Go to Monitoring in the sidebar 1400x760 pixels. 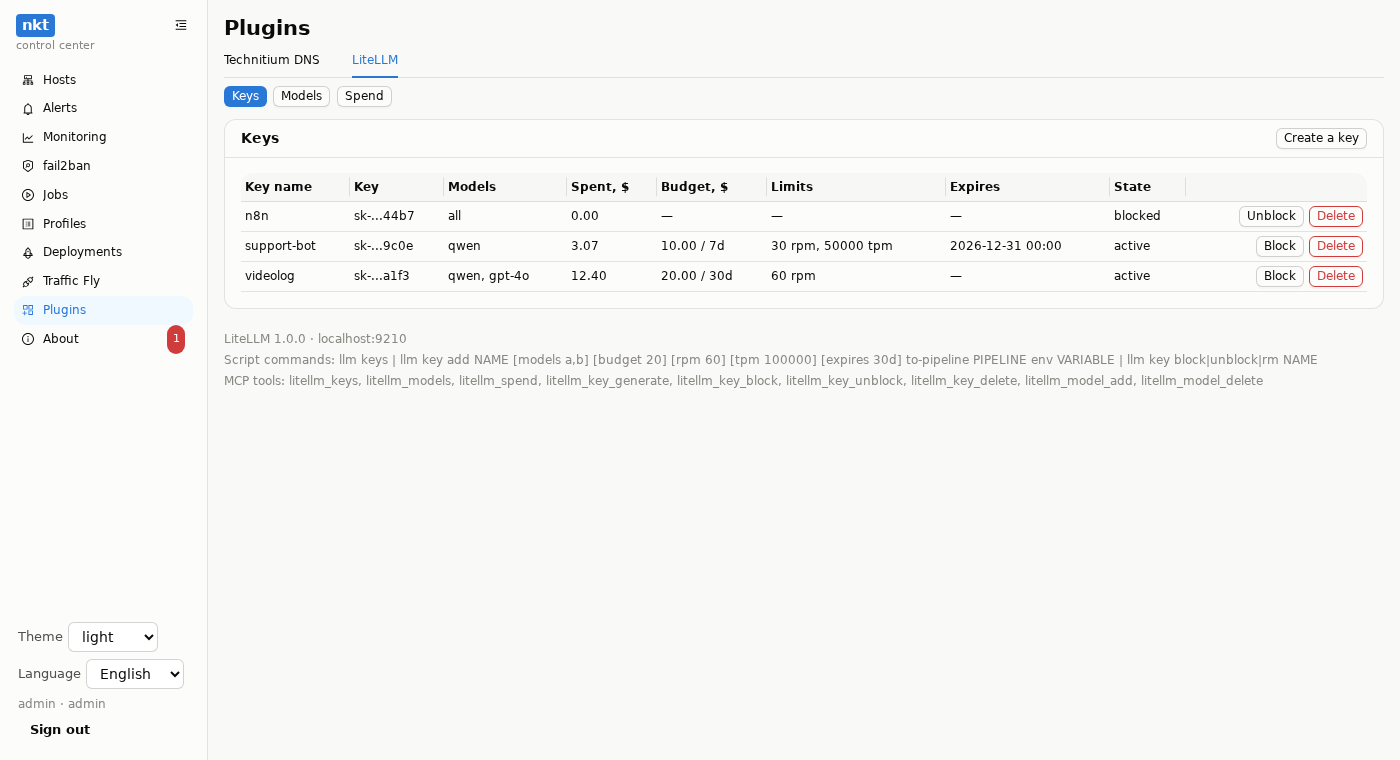point(104,137)
